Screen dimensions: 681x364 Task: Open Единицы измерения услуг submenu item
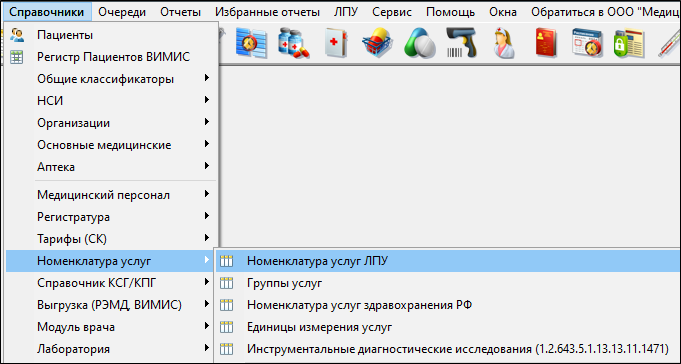[x=448, y=327]
